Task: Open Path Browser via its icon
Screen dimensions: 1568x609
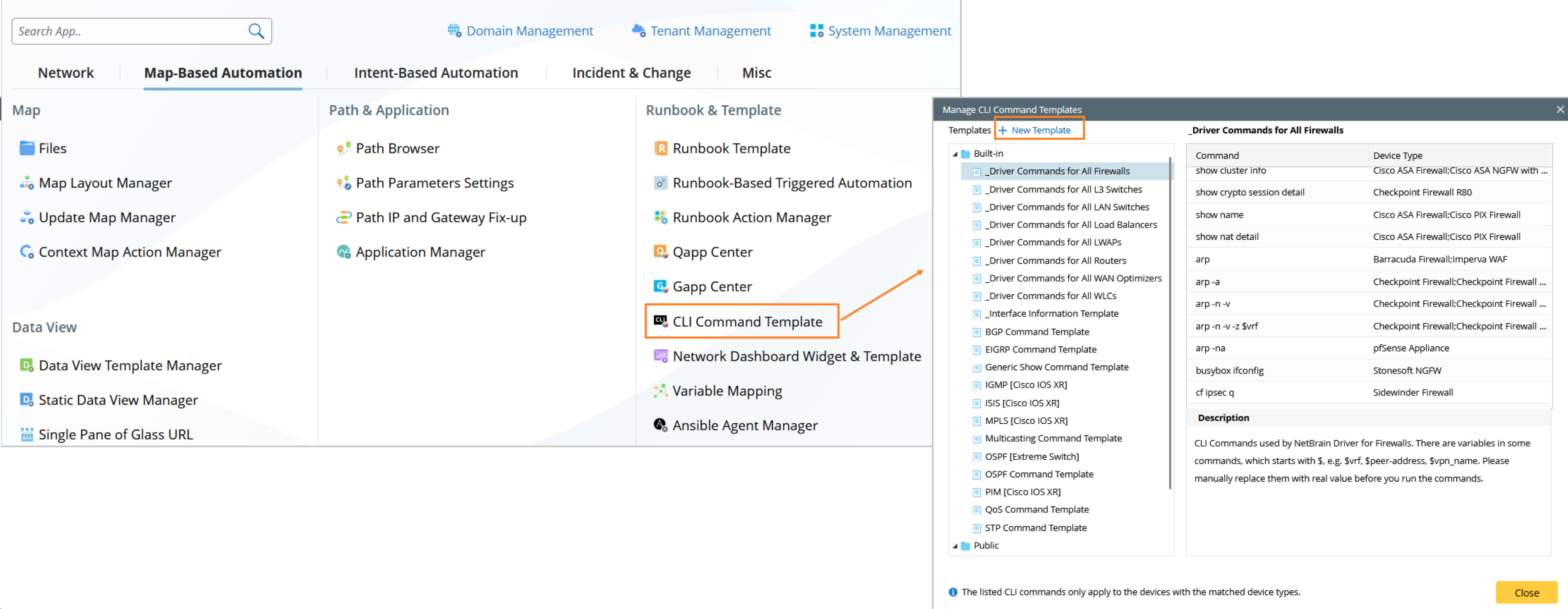Action: tap(343, 149)
